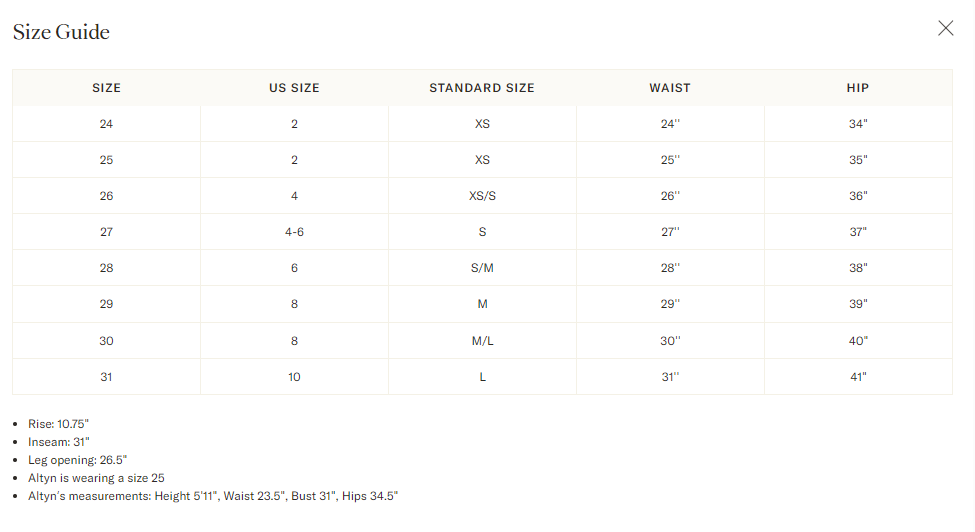Select the 34" hip measurement cell

(858, 124)
